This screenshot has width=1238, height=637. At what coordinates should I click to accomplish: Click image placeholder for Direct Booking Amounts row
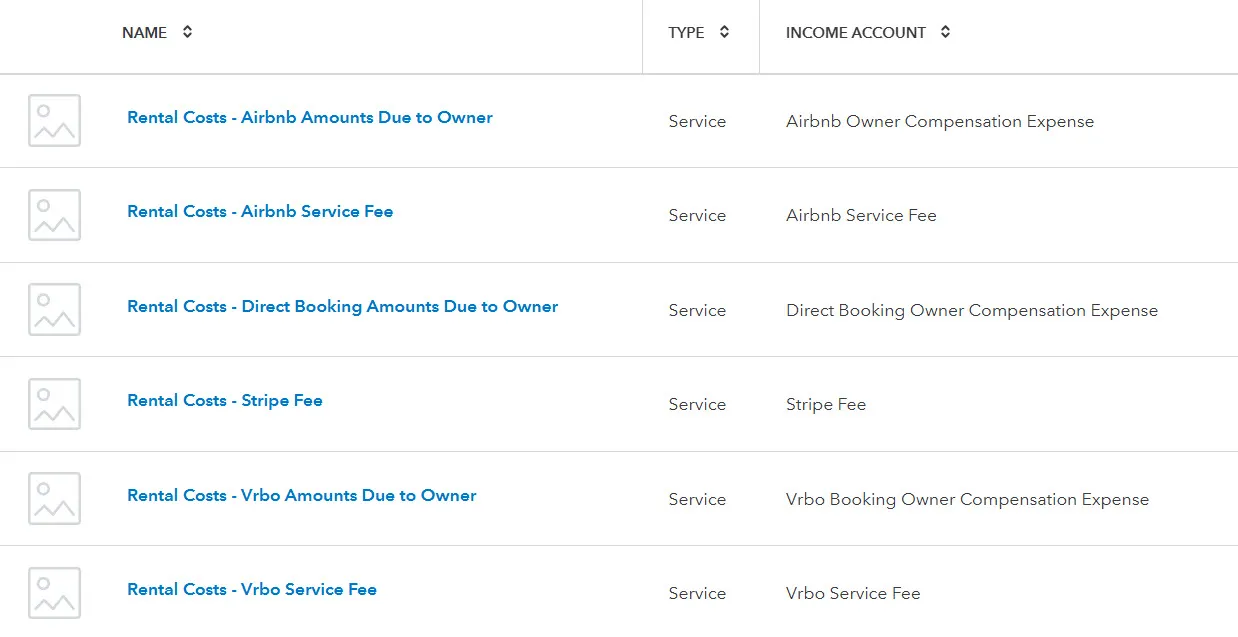click(54, 309)
